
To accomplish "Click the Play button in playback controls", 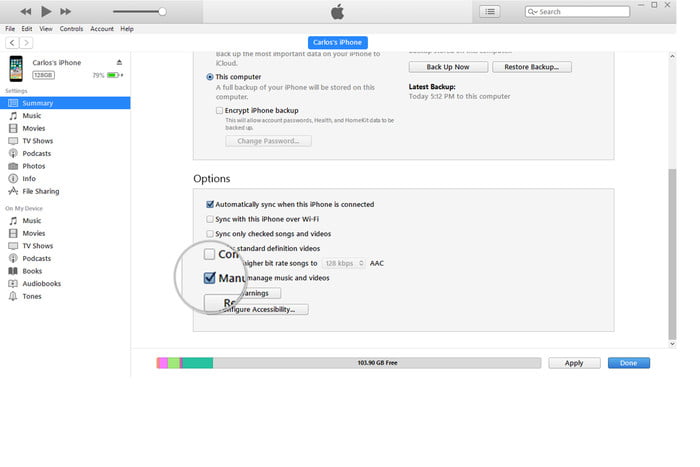I will click(46, 11).
